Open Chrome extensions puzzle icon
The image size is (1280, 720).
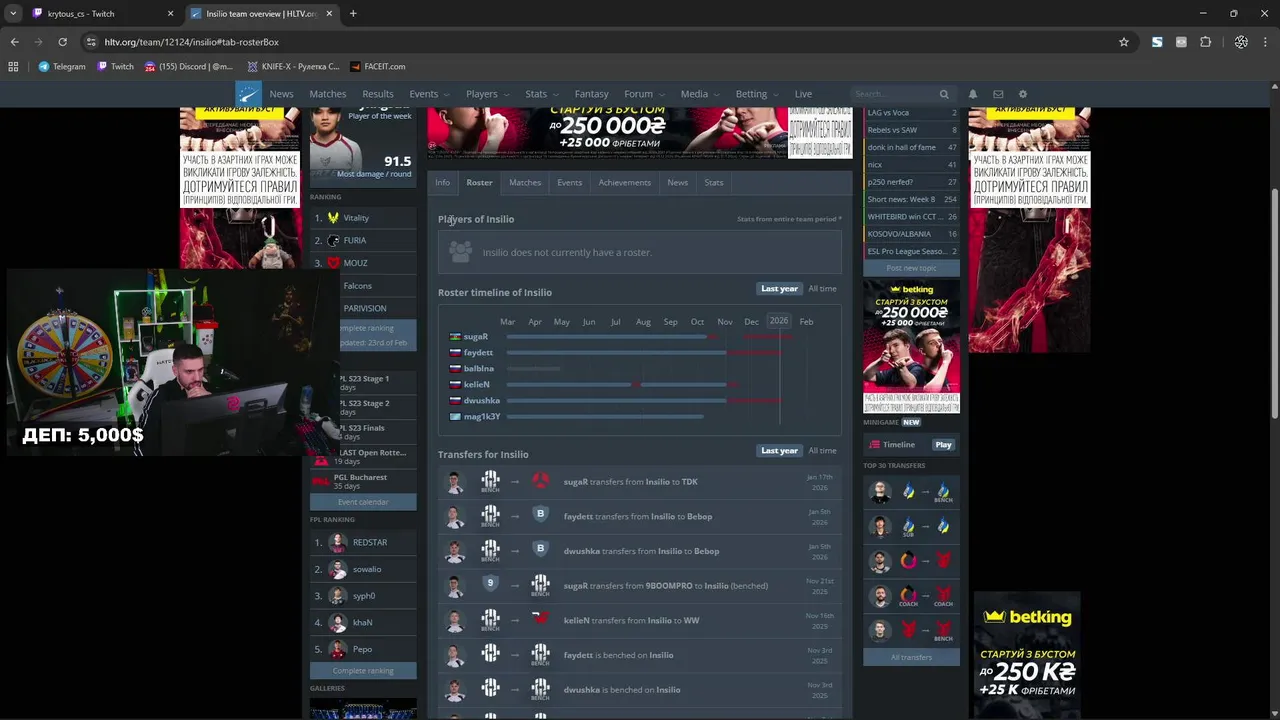click(1206, 42)
